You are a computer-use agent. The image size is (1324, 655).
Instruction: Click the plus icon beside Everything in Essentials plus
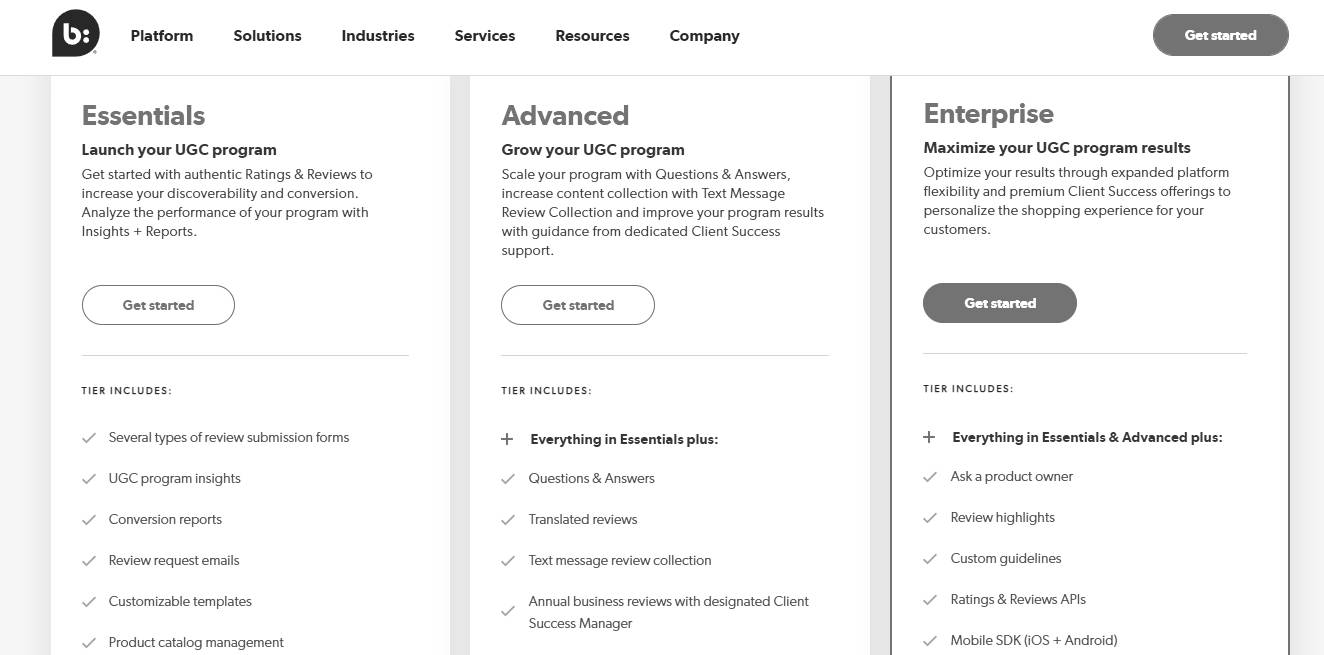point(507,439)
